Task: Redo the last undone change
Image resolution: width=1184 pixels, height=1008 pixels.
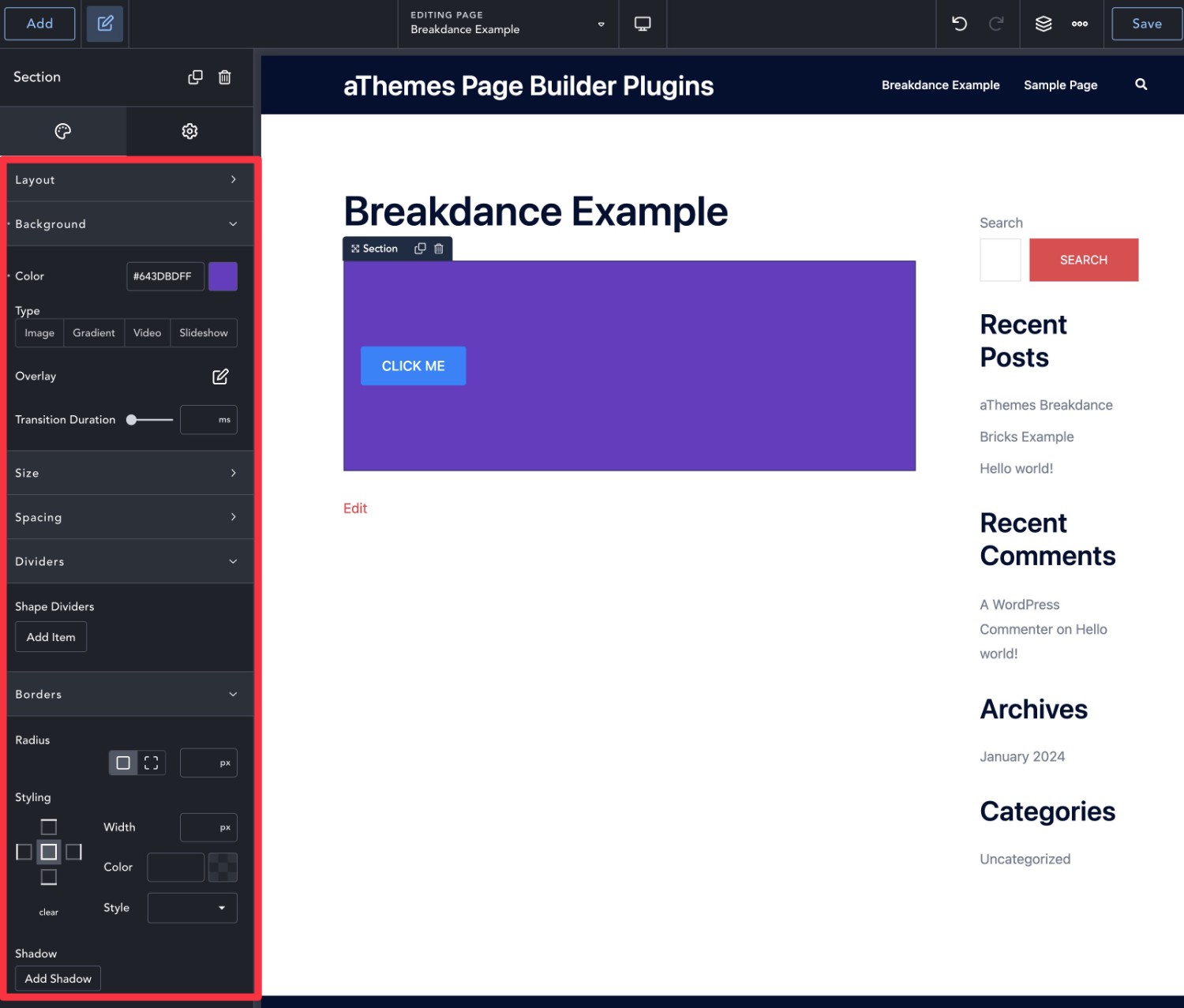Action: (996, 24)
